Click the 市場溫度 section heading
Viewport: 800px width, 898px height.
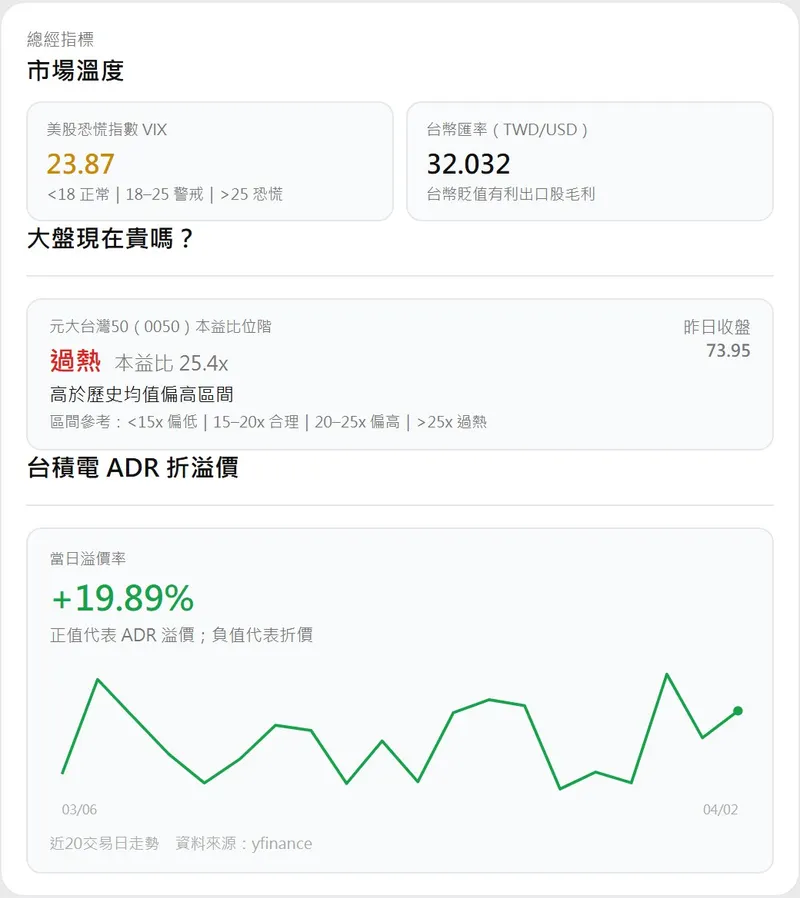[x=75, y=71]
